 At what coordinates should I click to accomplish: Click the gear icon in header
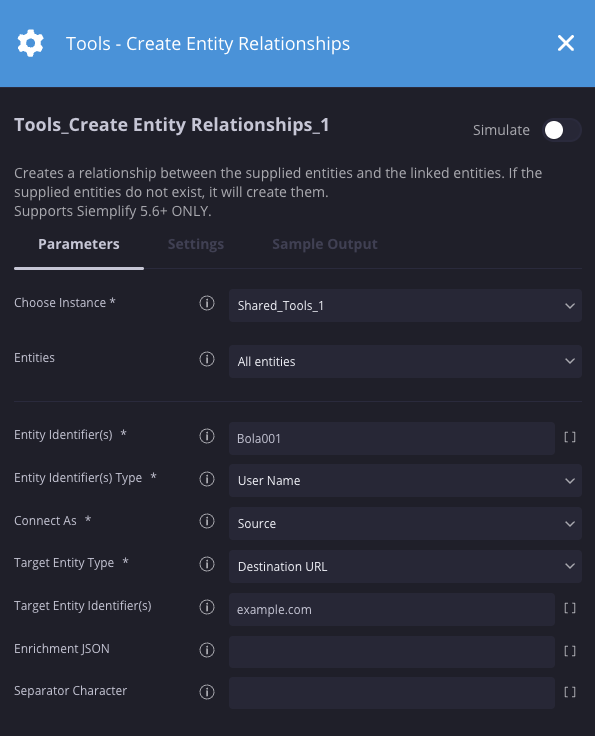(x=31, y=43)
